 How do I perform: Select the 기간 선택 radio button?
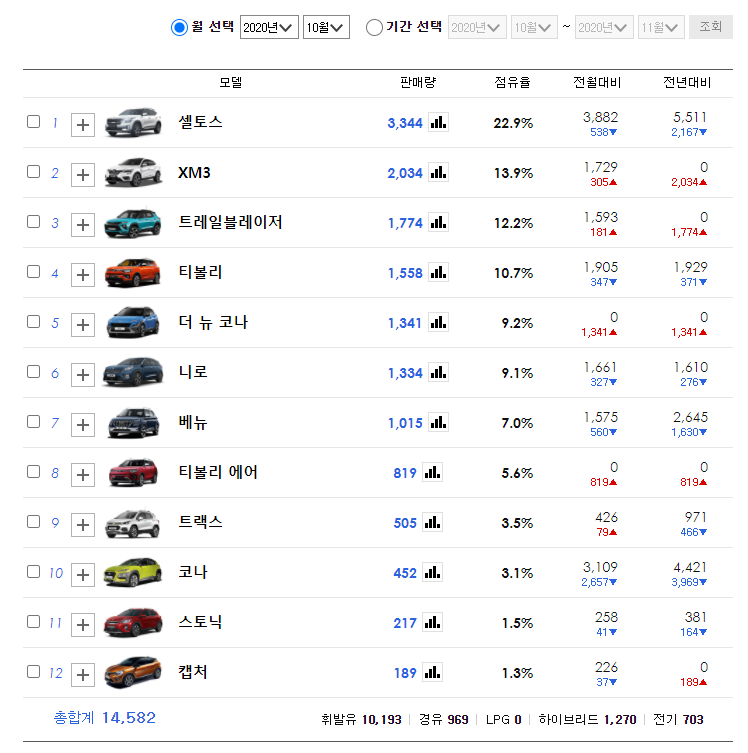(374, 27)
